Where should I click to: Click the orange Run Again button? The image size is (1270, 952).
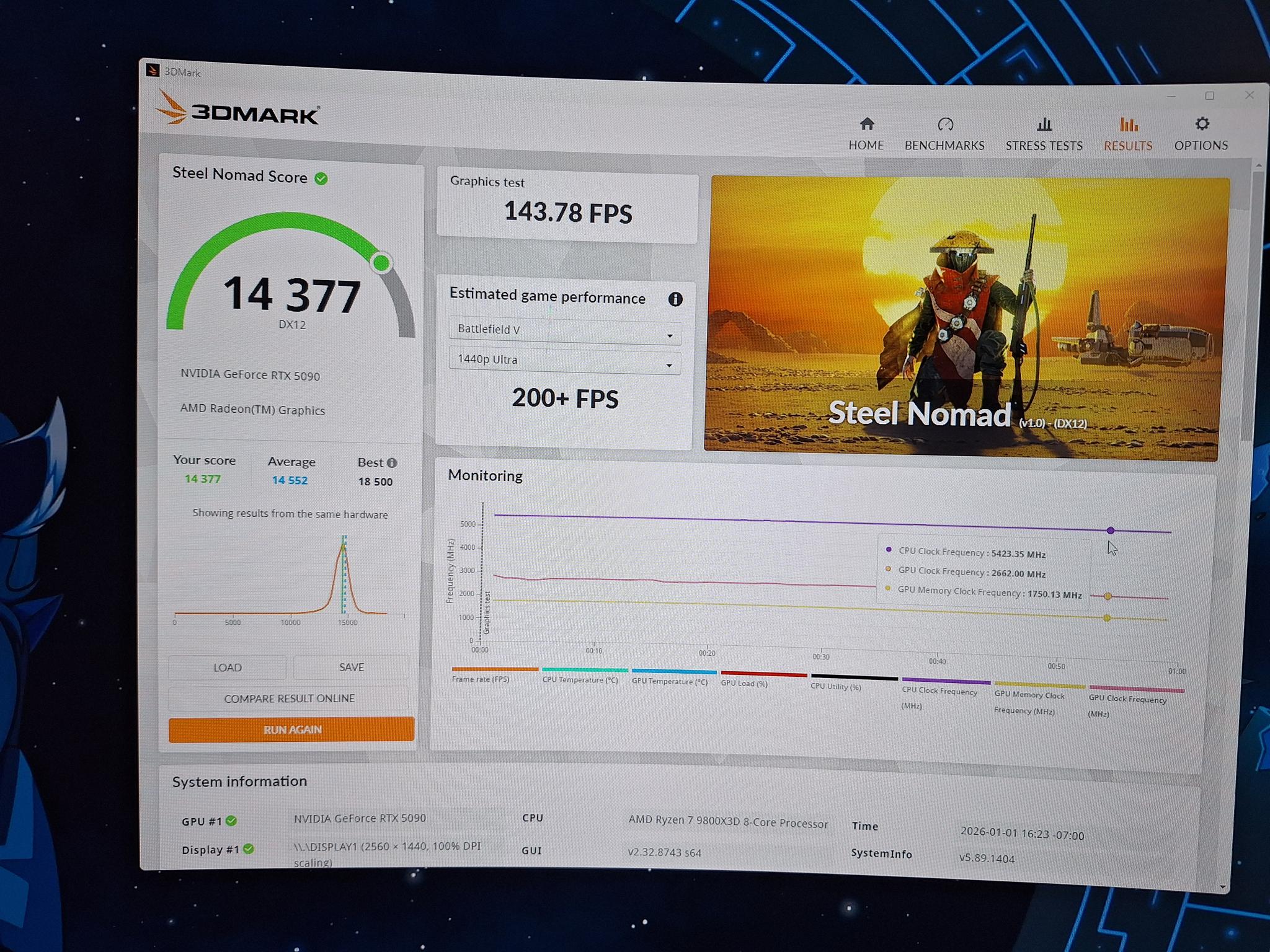click(291, 729)
